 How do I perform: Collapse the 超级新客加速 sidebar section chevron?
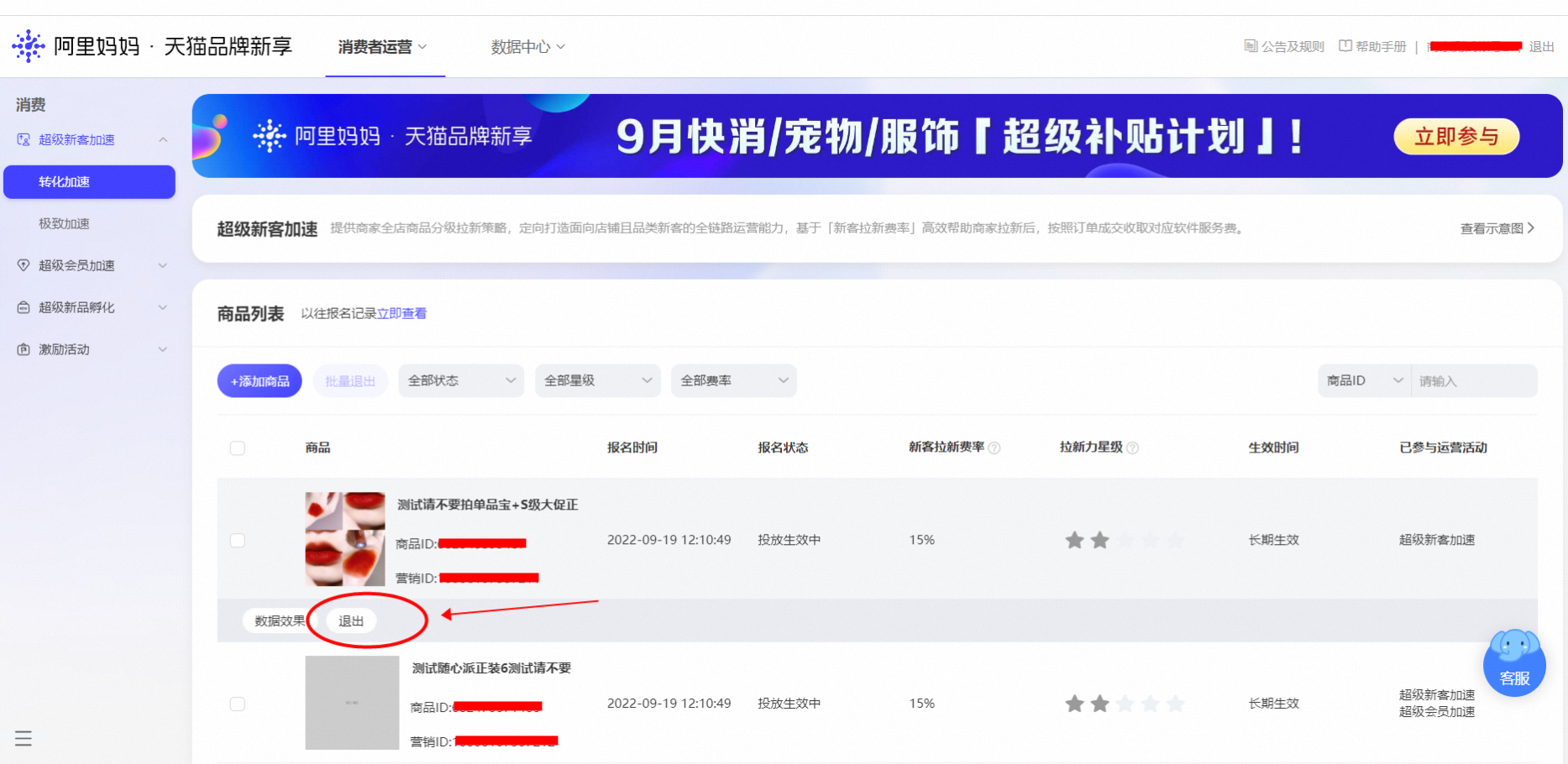click(x=163, y=139)
